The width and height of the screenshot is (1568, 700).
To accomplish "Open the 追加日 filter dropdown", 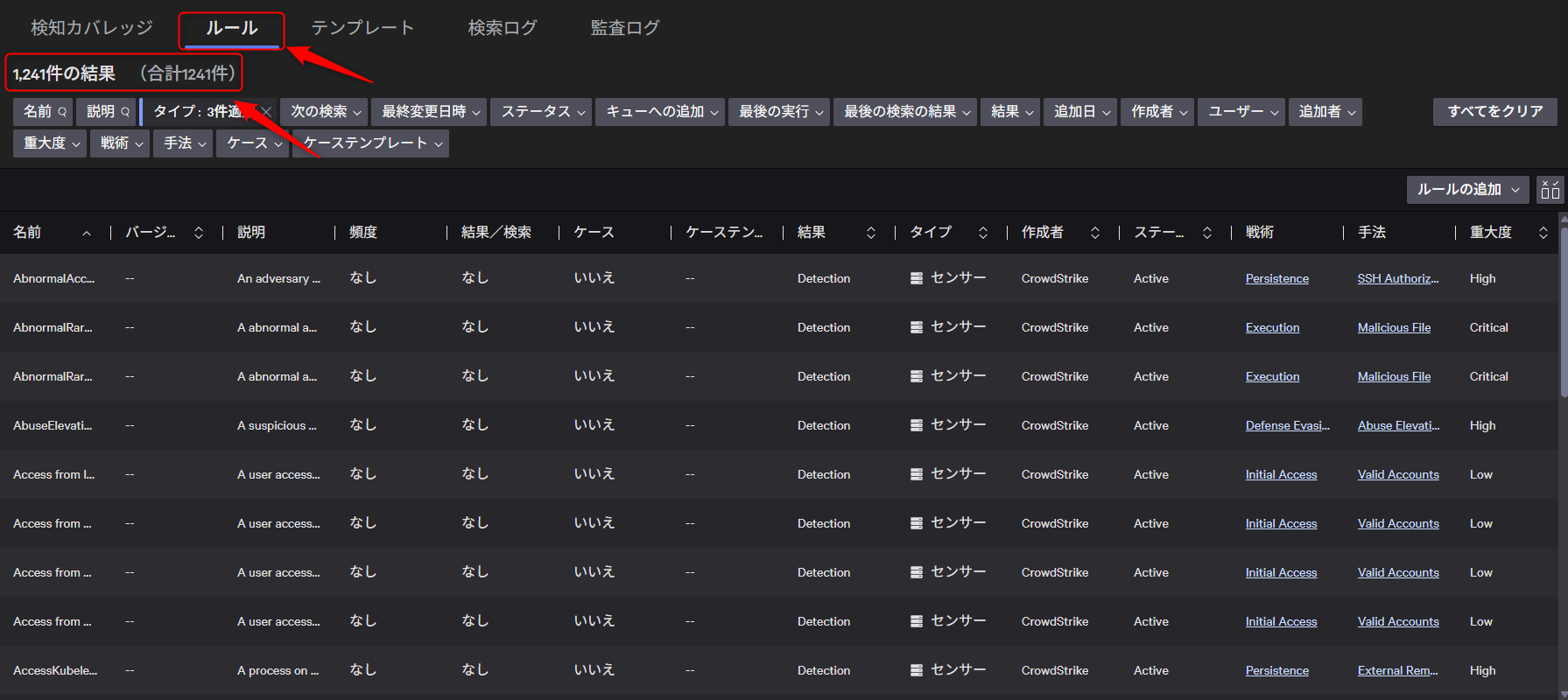I will tap(1081, 112).
